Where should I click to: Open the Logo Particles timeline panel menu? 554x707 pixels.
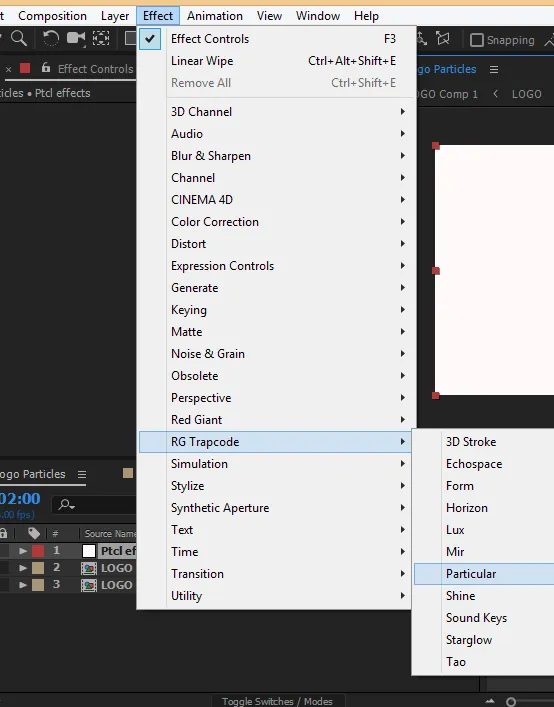coord(82,474)
